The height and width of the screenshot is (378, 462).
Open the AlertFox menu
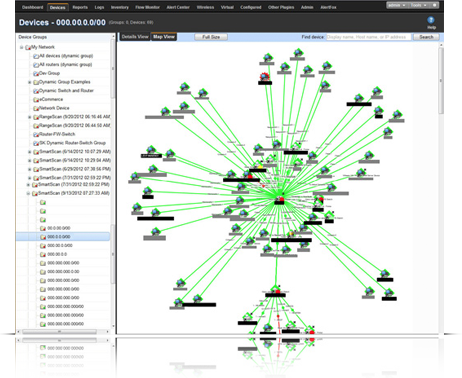pos(328,7)
